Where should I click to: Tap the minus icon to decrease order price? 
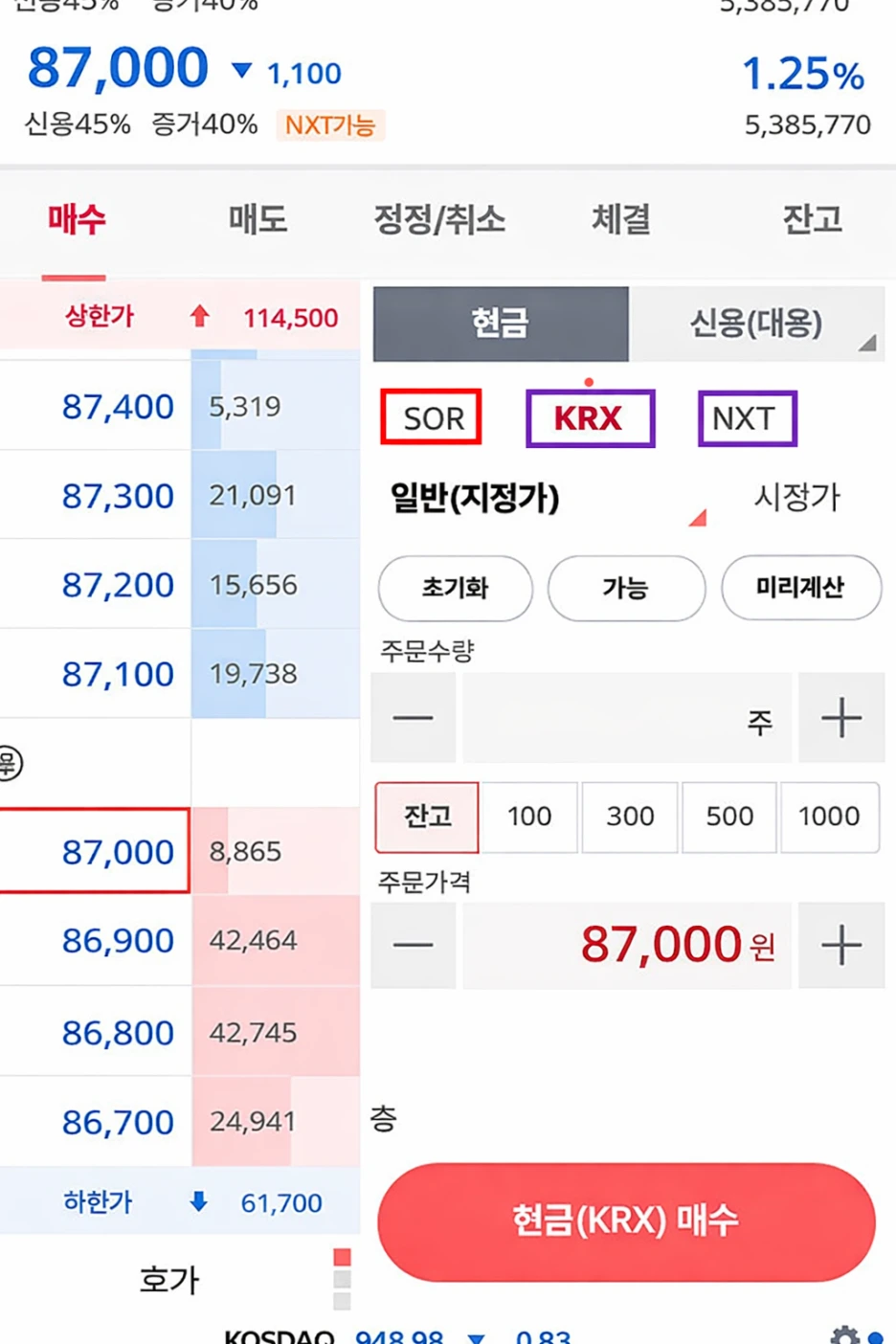(413, 946)
